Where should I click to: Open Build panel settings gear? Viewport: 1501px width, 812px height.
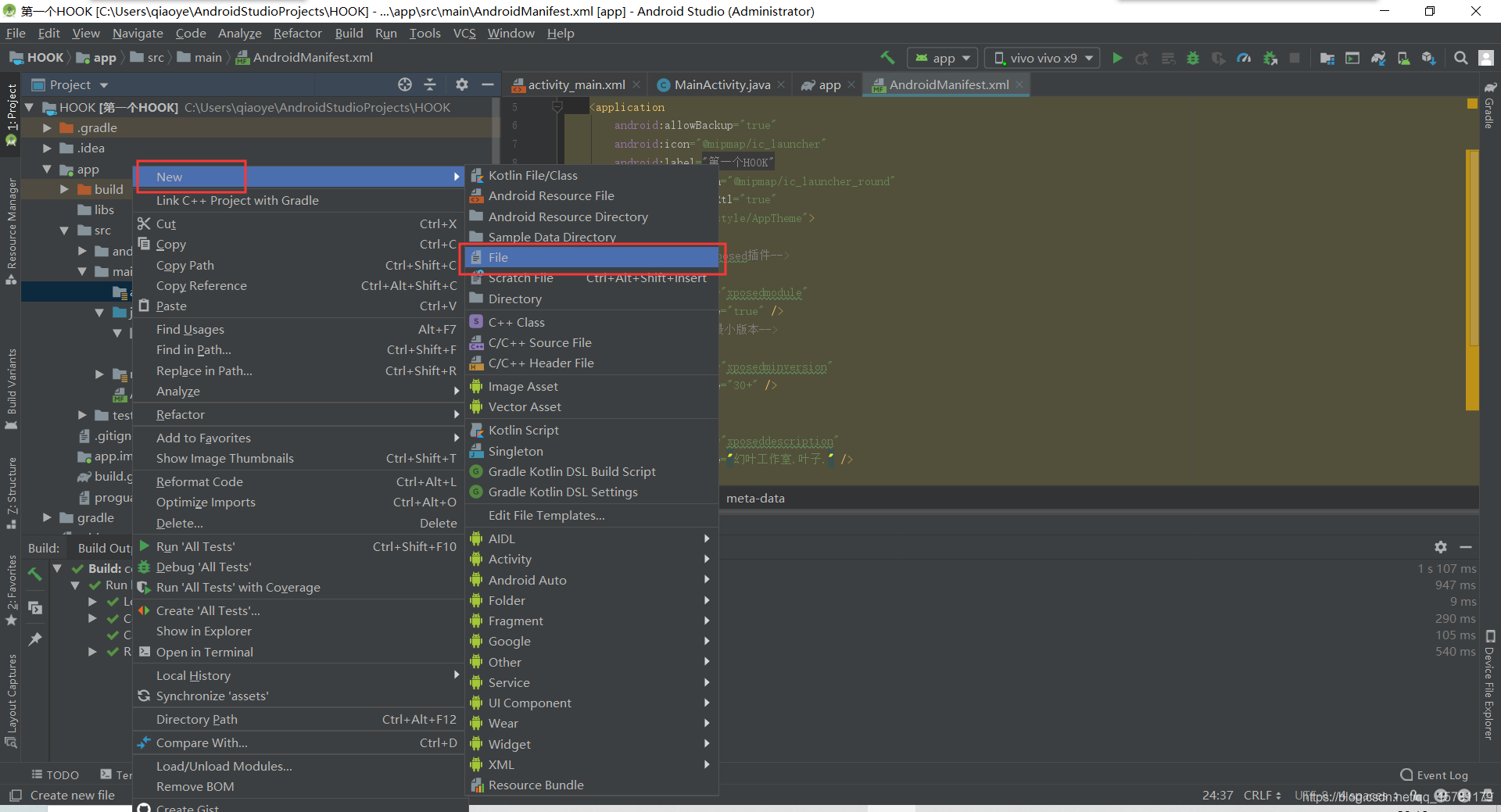pyautogui.click(x=1441, y=547)
